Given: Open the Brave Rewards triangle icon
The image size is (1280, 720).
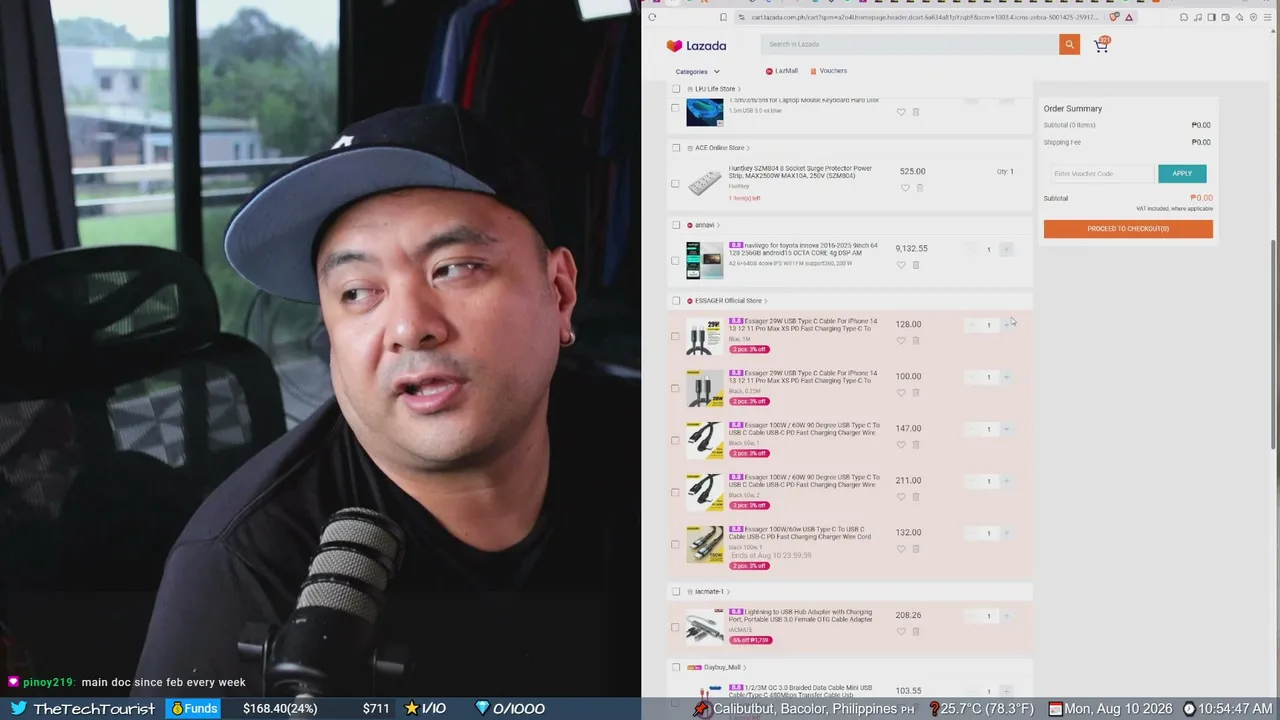Looking at the screenshot, I should [1129, 17].
